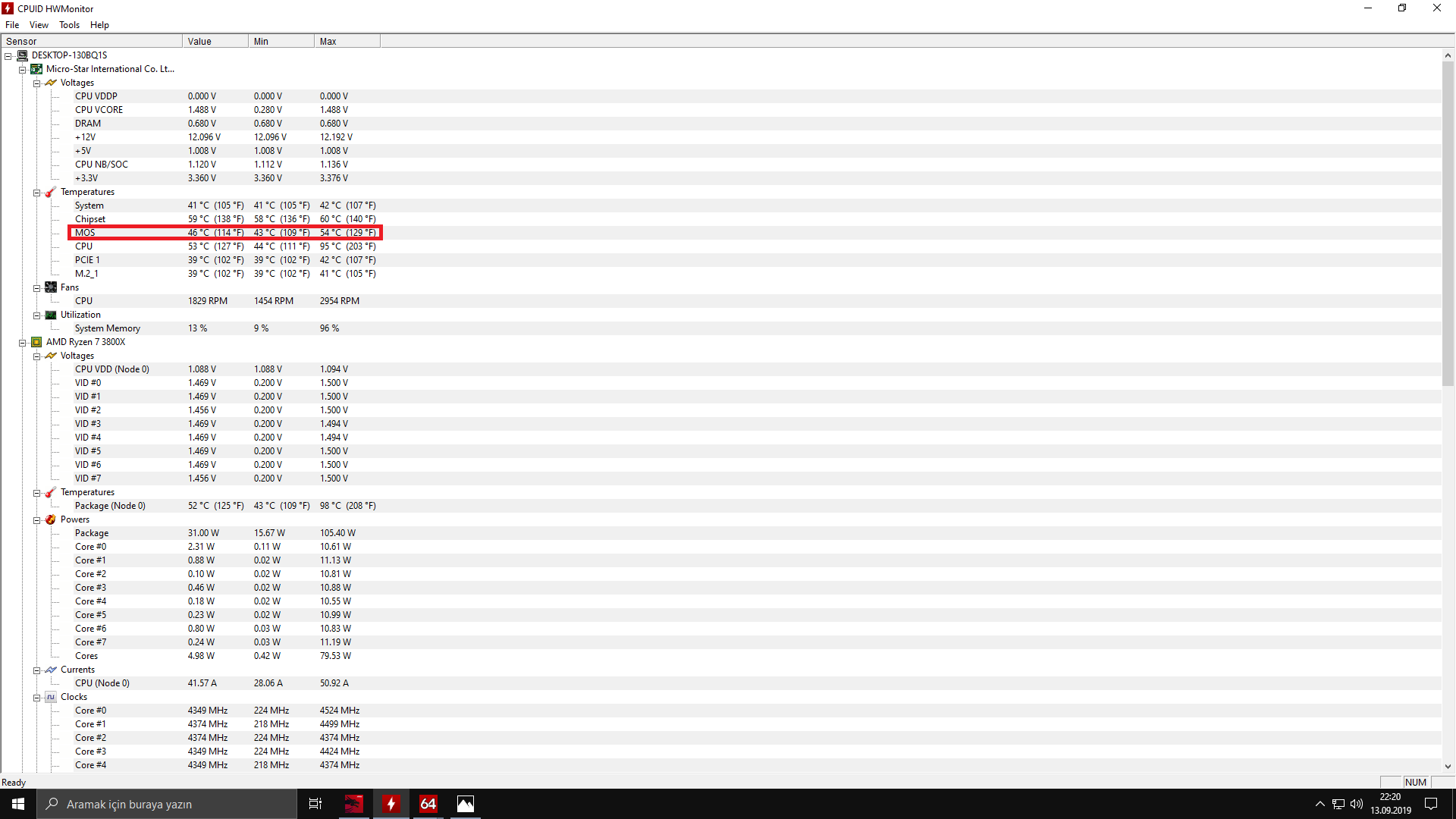This screenshot has height=819, width=1456.
Task: Collapse the Currents group
Action: click(36, 670)
